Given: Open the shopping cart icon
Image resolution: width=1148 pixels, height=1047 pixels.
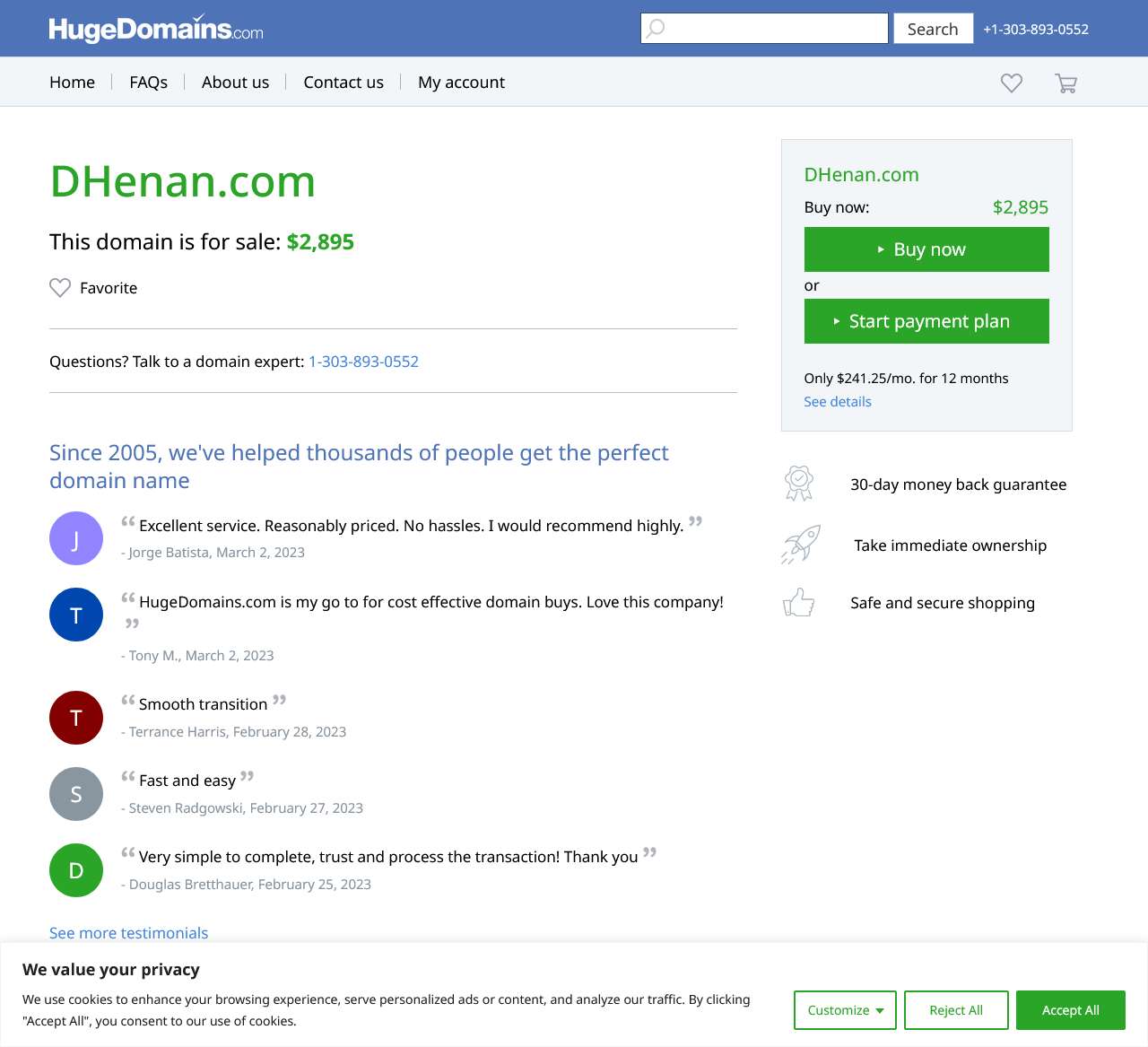Looking at the screenshot, I should tap(1065, 83).
